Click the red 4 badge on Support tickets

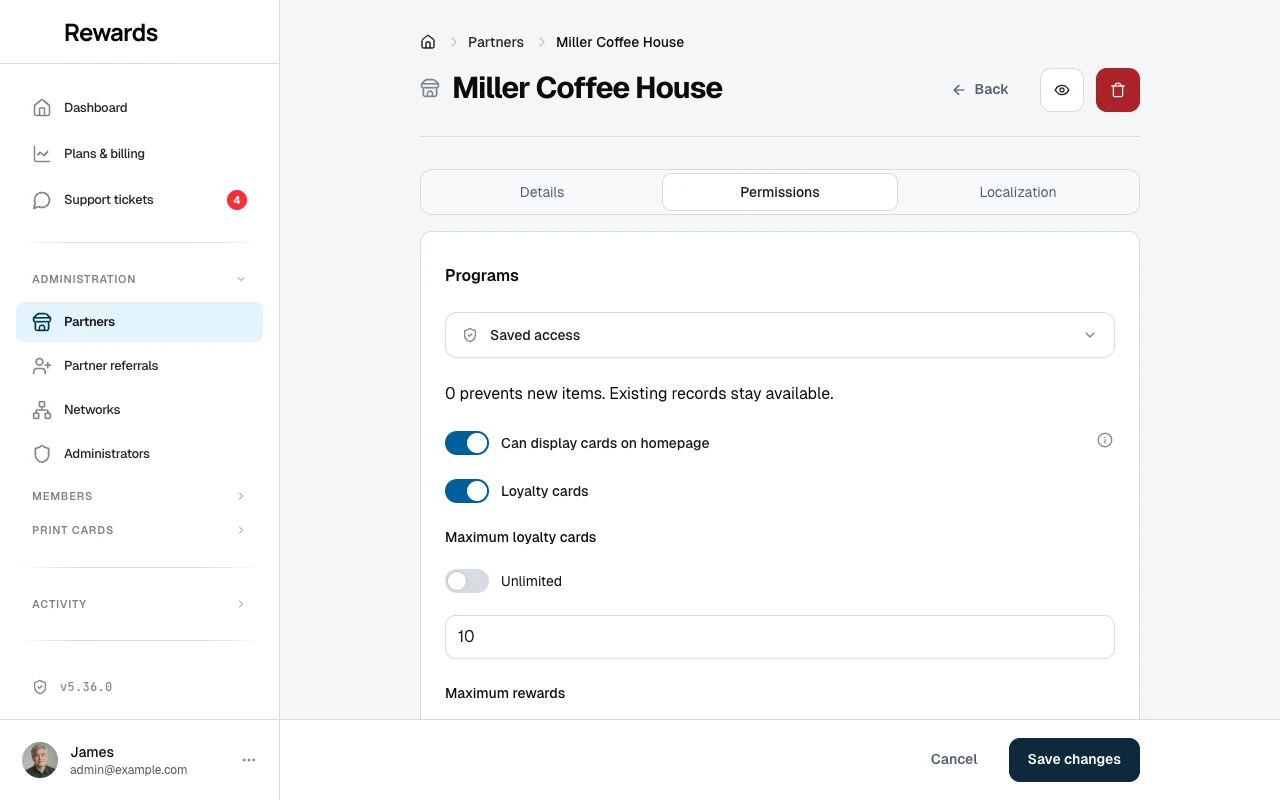pos(237,200)
